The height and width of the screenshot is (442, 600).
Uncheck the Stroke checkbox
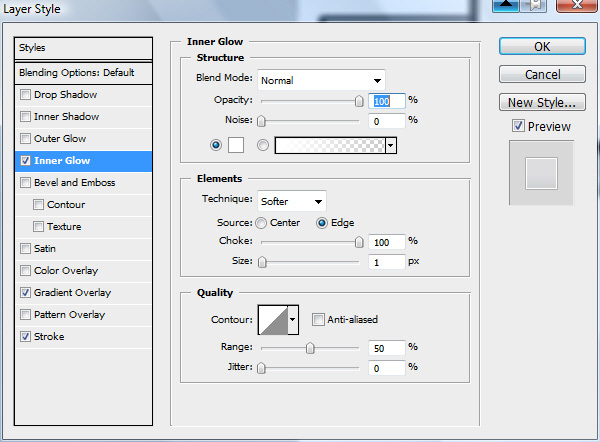[25, 336]
